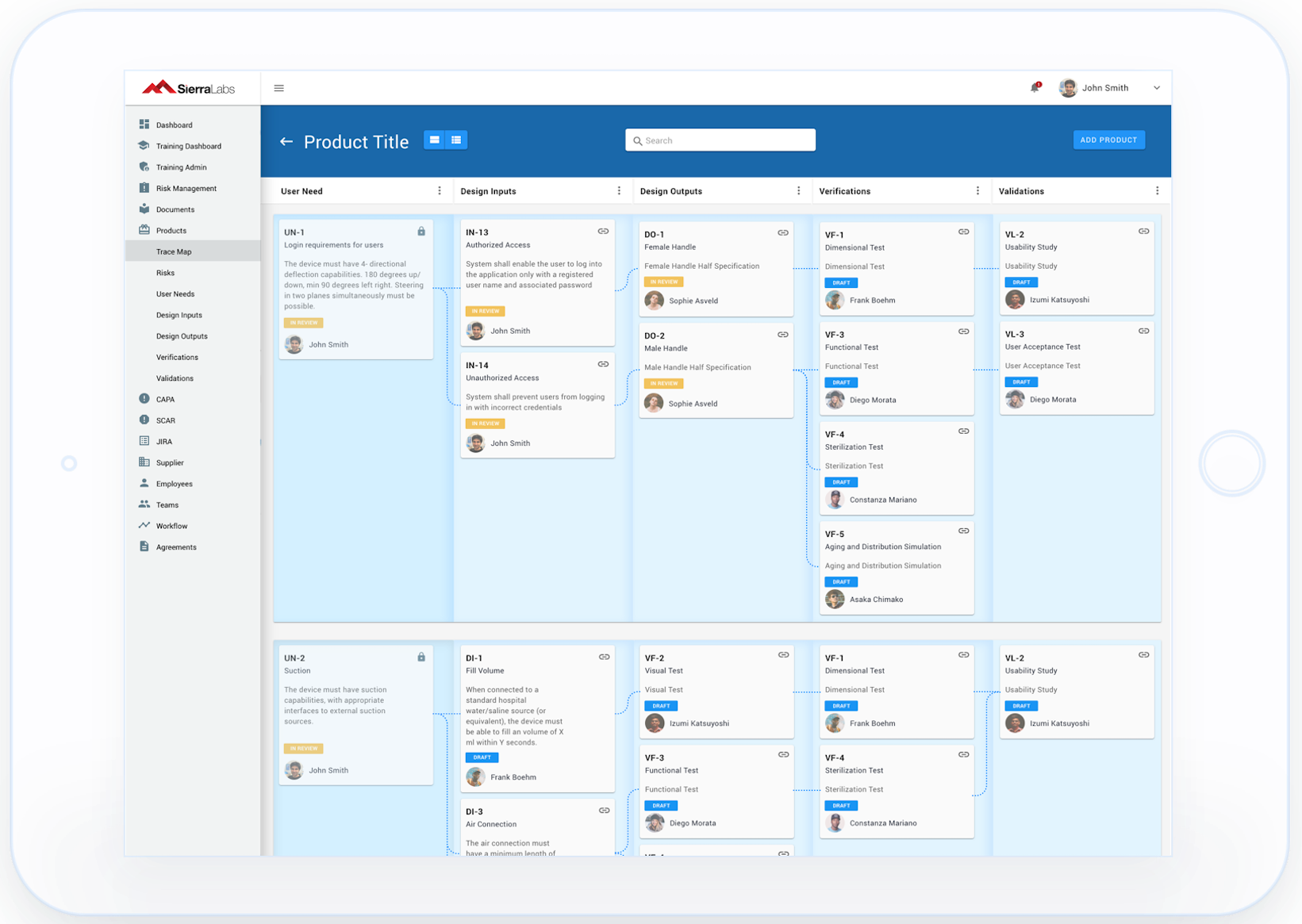Click the Add Product button

(1108, 140)
